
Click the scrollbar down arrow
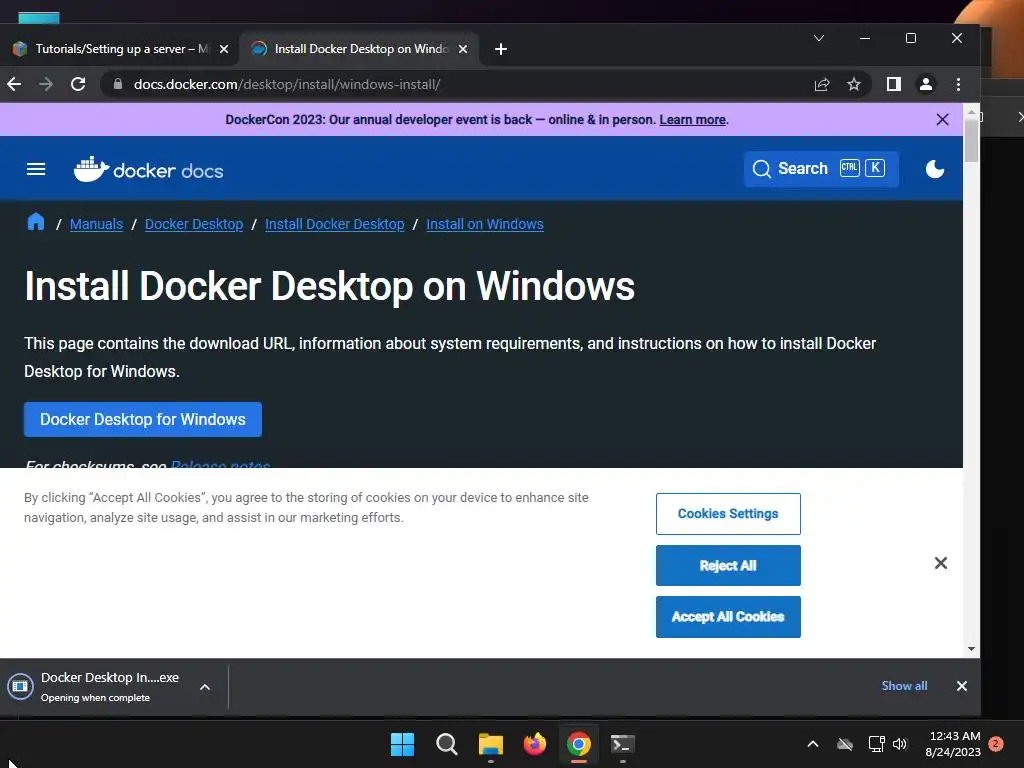[x=971, y=648]
